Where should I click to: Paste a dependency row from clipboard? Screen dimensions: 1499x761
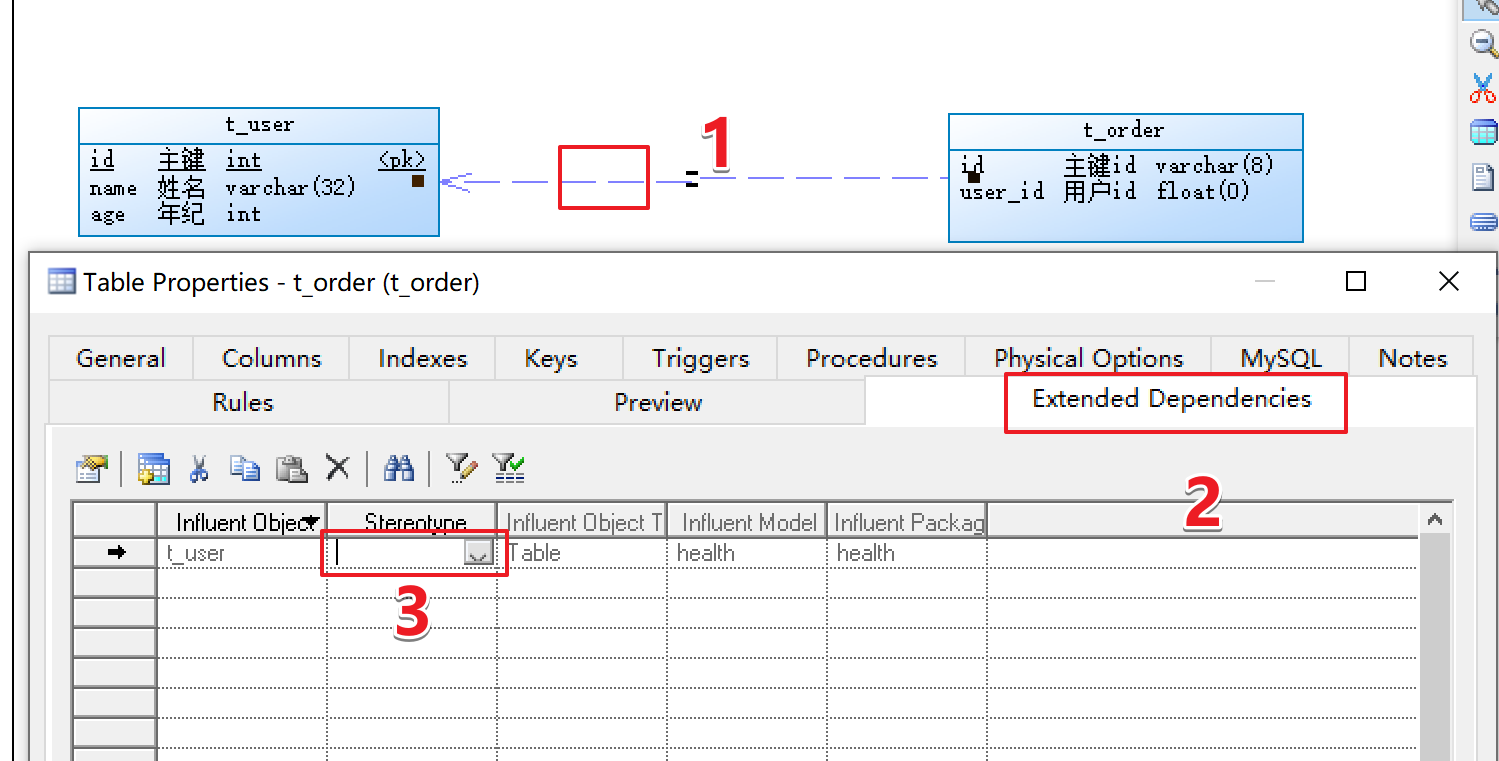[x=291, y=467]
